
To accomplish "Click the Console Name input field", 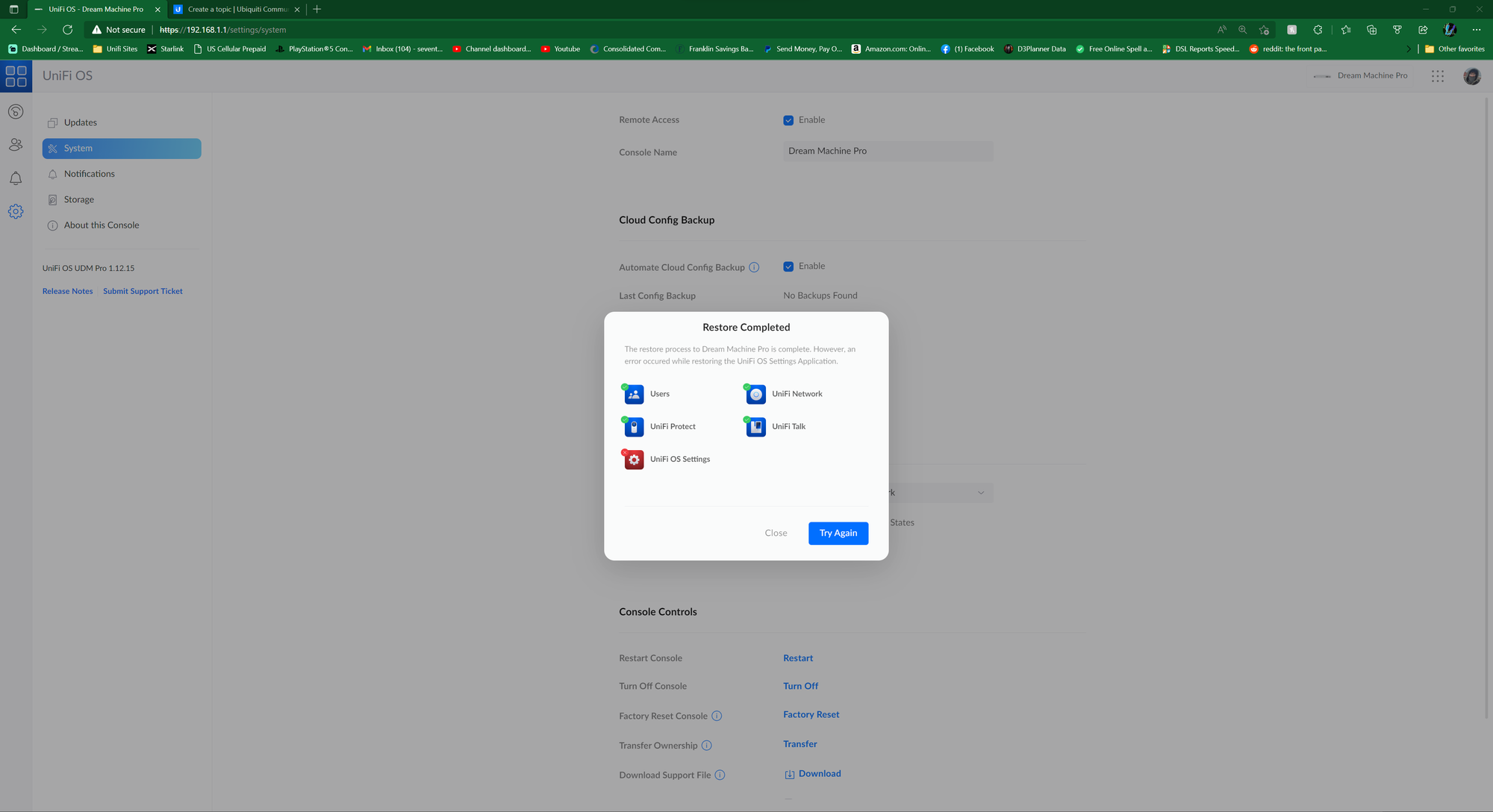I will pos(888,152).
